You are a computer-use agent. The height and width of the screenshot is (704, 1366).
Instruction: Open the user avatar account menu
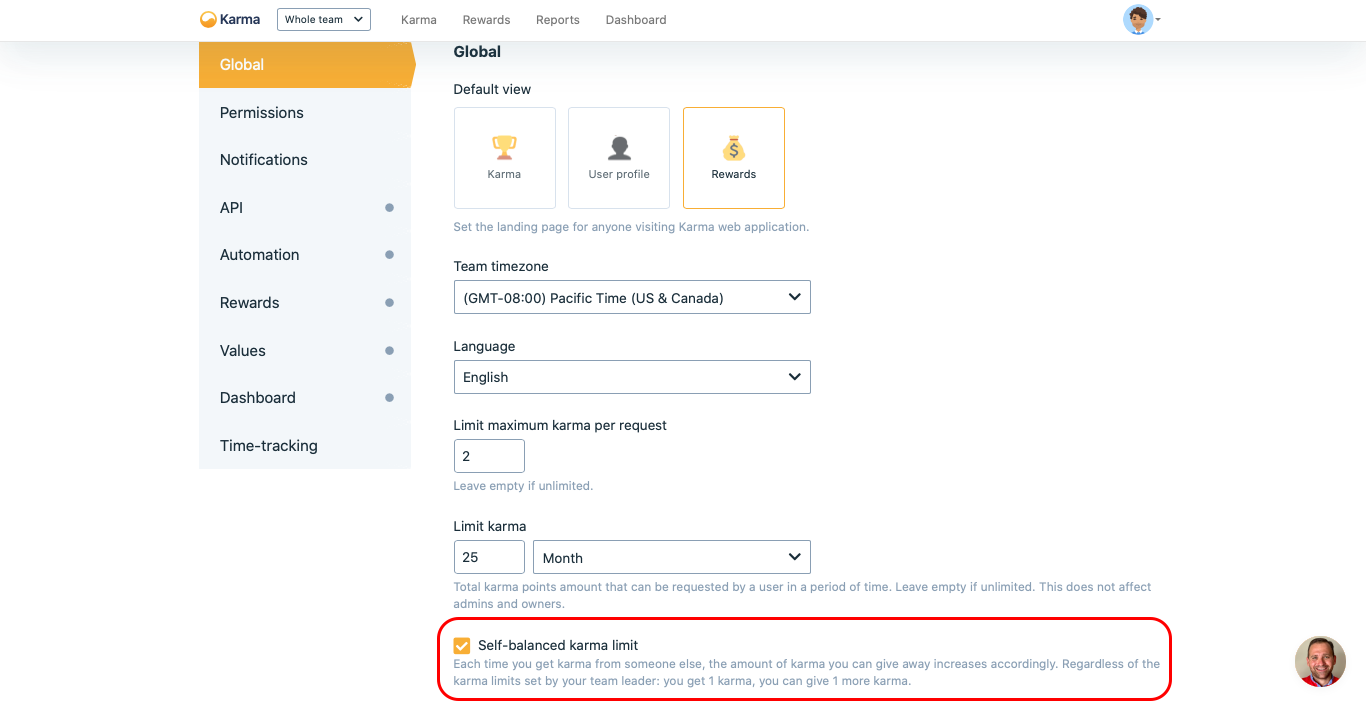point(1141,19)
